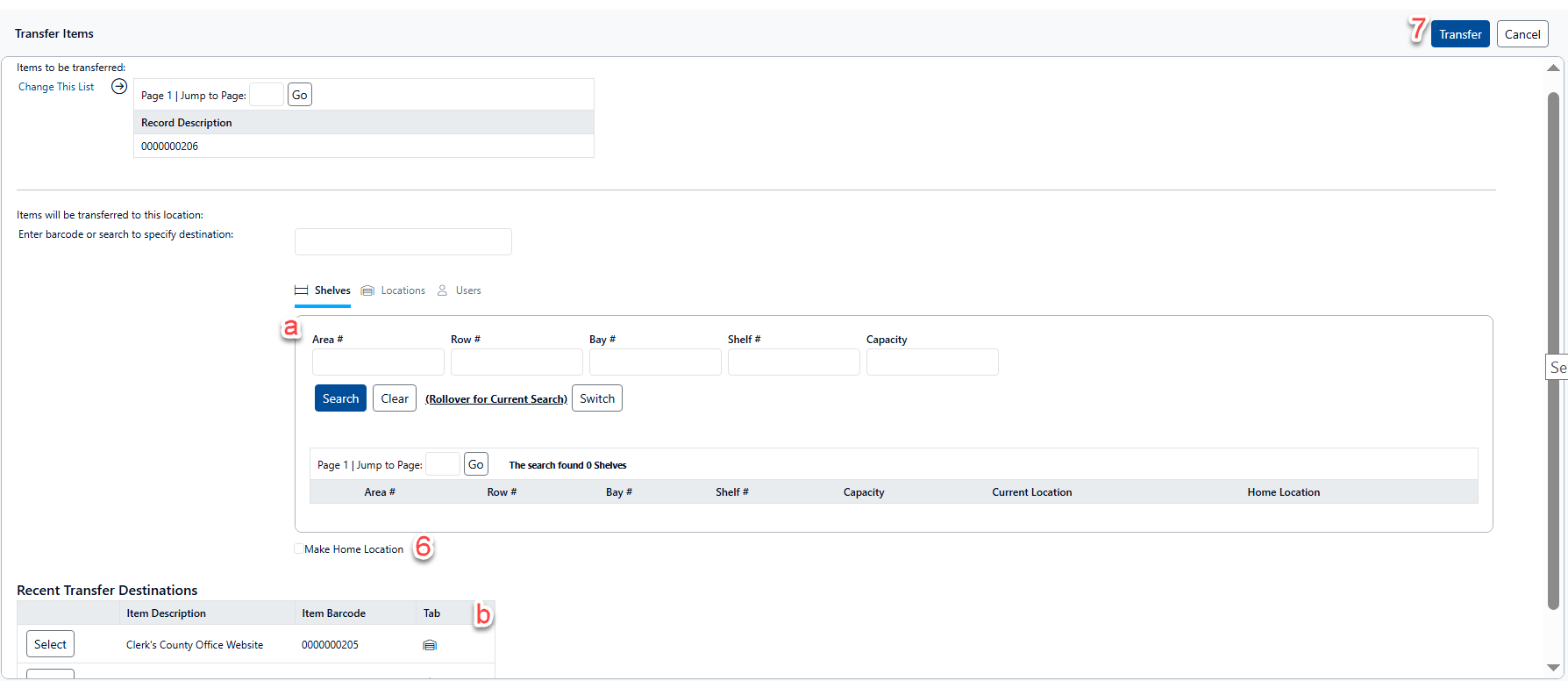Select Clerk's County Office Website destination

[x=50, y=644]
